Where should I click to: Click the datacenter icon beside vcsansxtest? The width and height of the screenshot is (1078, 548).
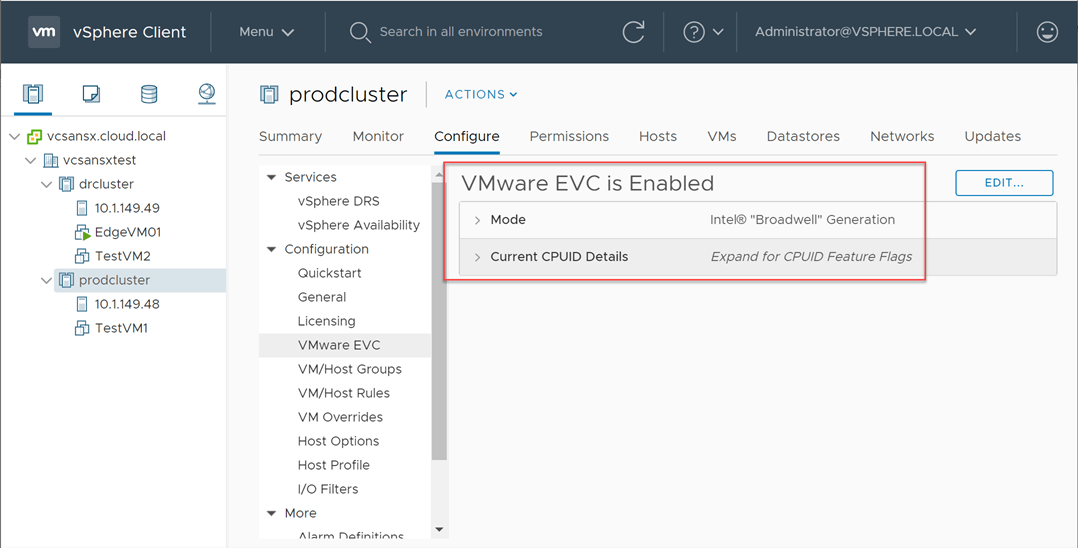(x=51, y=160)
